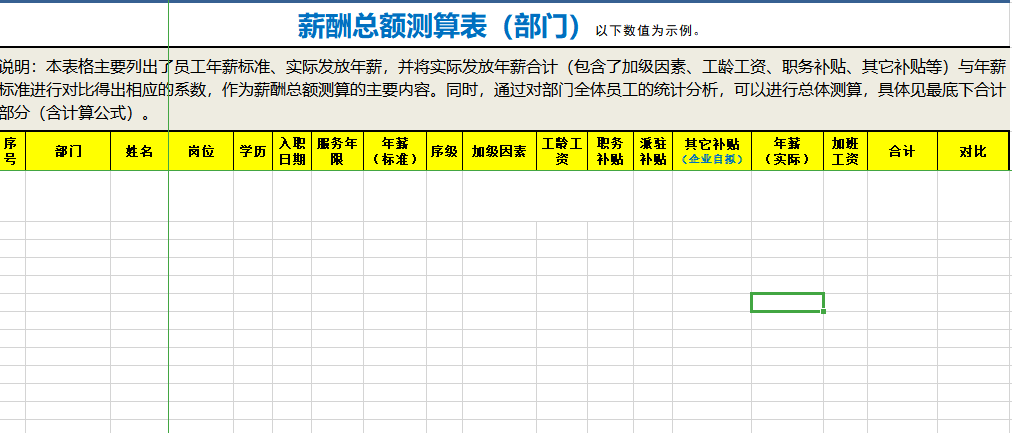Click the 序号 header cell
This screenshot has width=1012, height=433.
coord(11,151)
